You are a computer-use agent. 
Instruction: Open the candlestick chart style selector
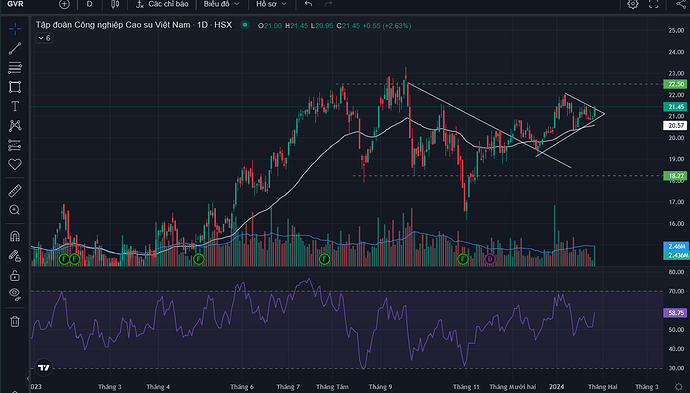click(114, 4)
